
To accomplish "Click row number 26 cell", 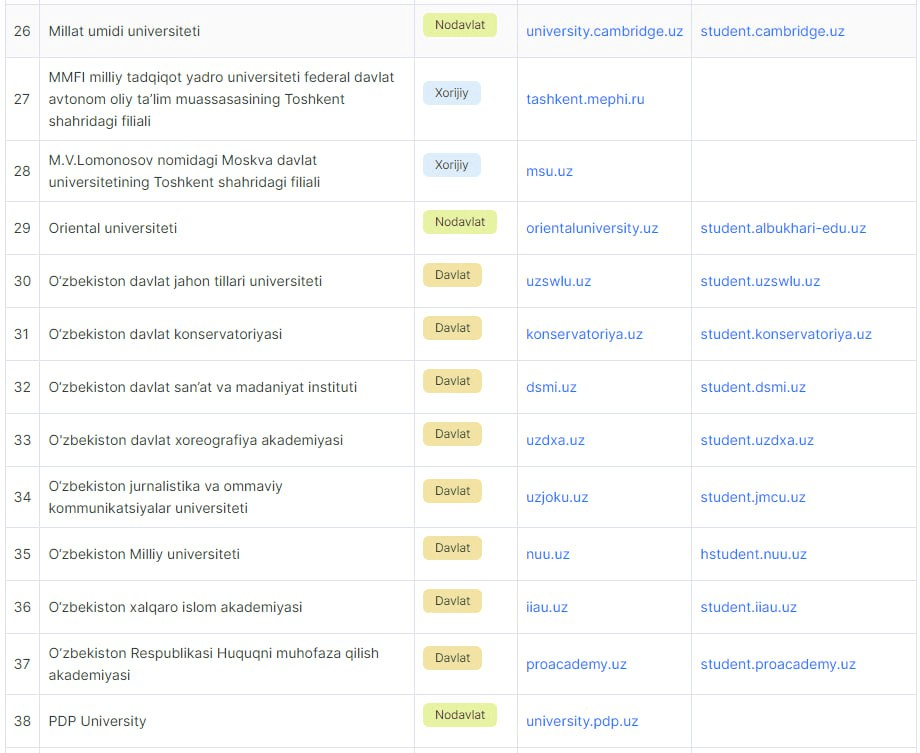I will pos(22,31).
